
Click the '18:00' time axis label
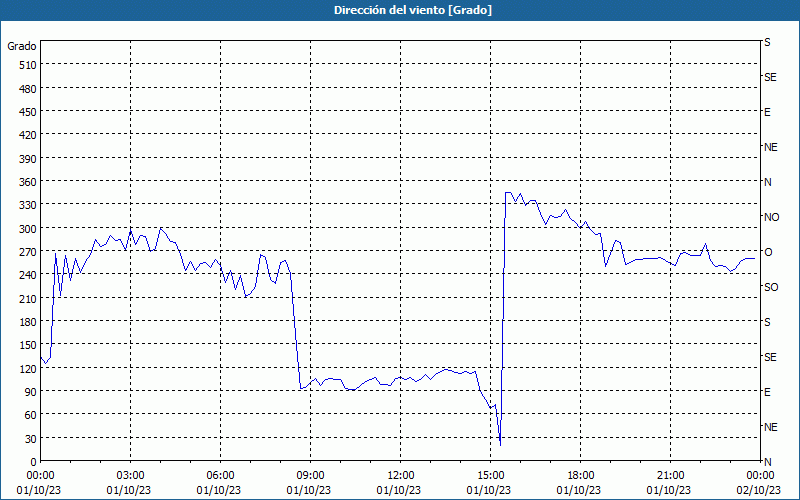pos(580,476)
